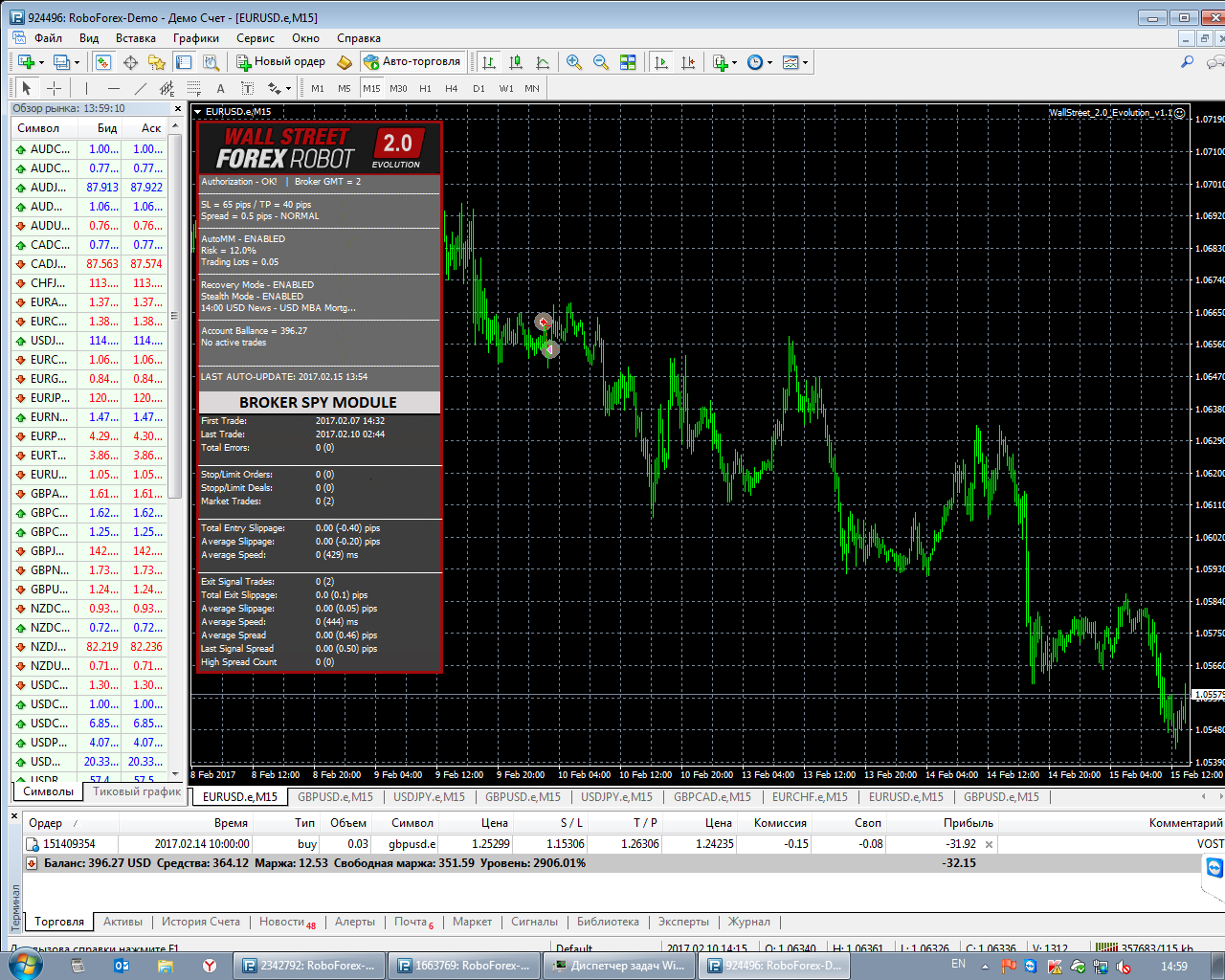Select the horizontal line drawing tool
1225x980 pixels.
[113, 88]
